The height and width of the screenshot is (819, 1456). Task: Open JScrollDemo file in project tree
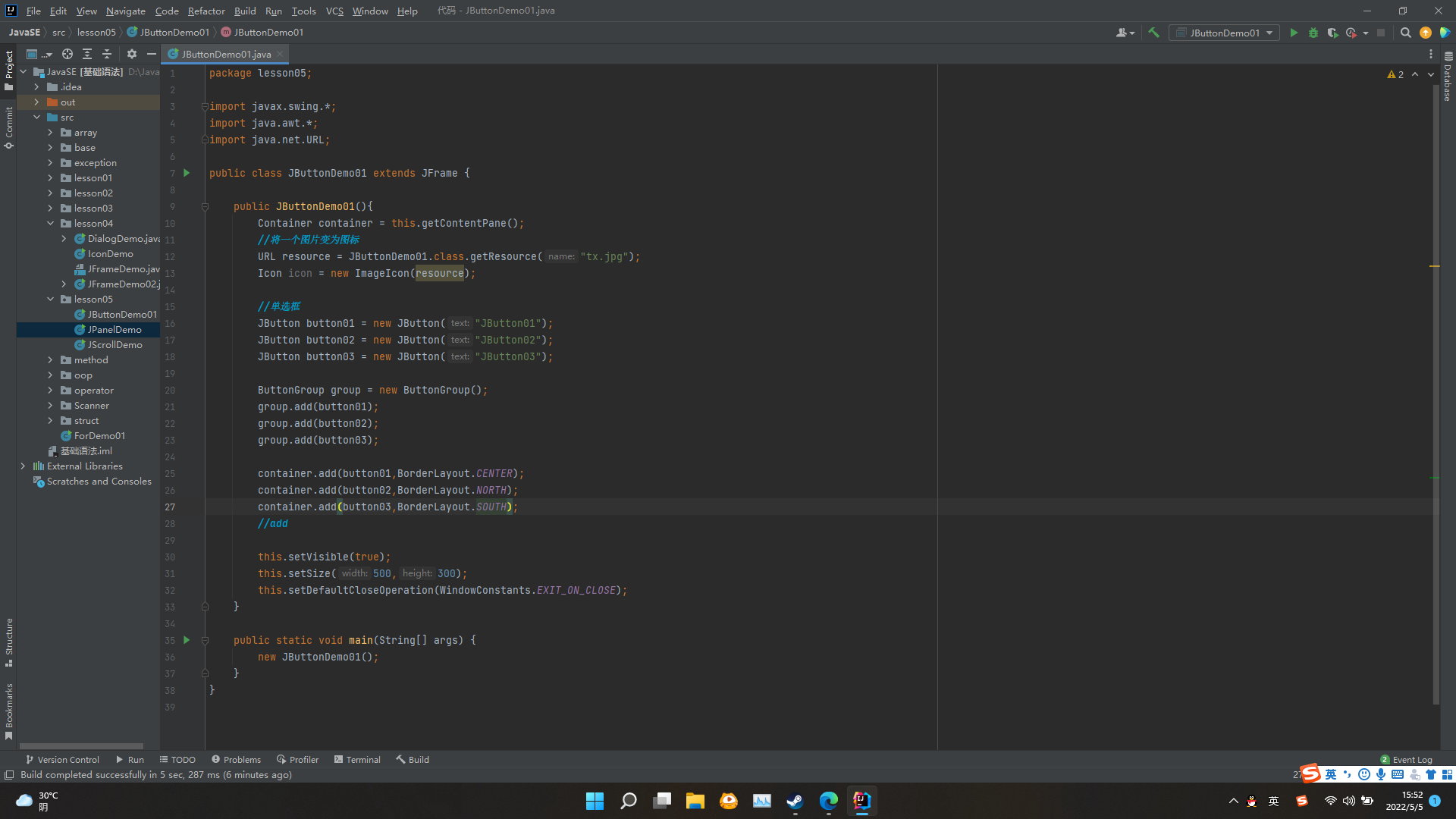tap(115, 345)
